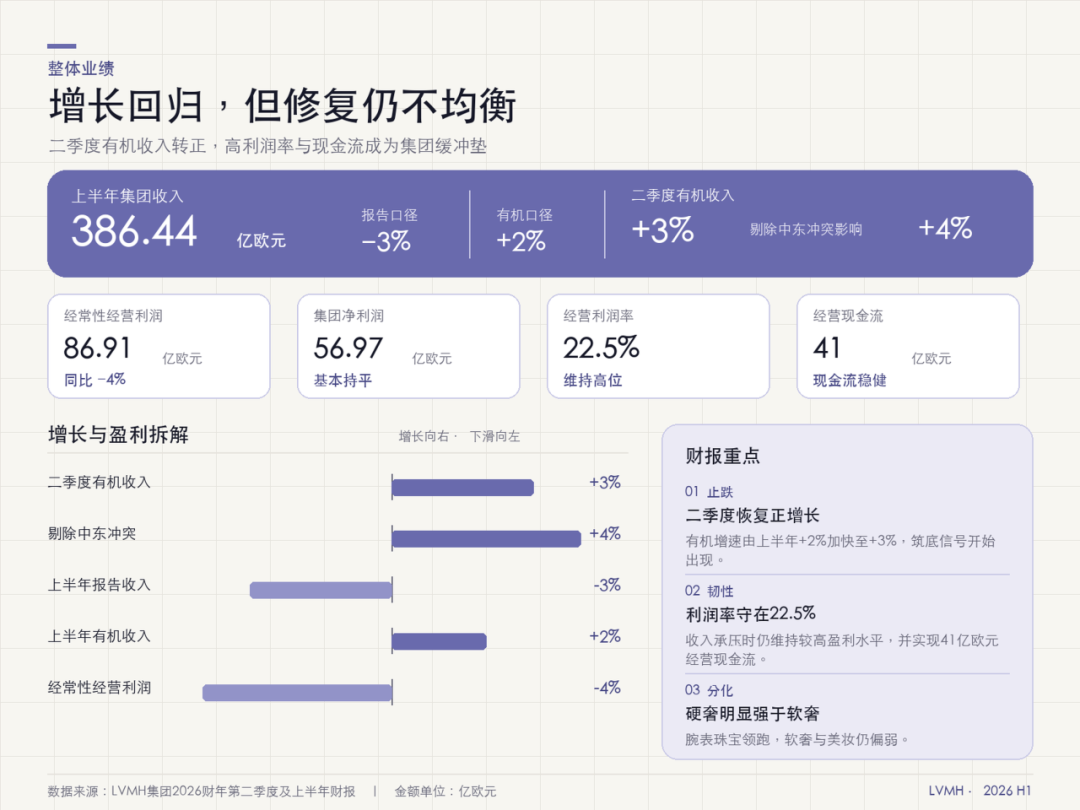Click the 02 韧性 tag

pyautogui.click(x=709, y=591)
